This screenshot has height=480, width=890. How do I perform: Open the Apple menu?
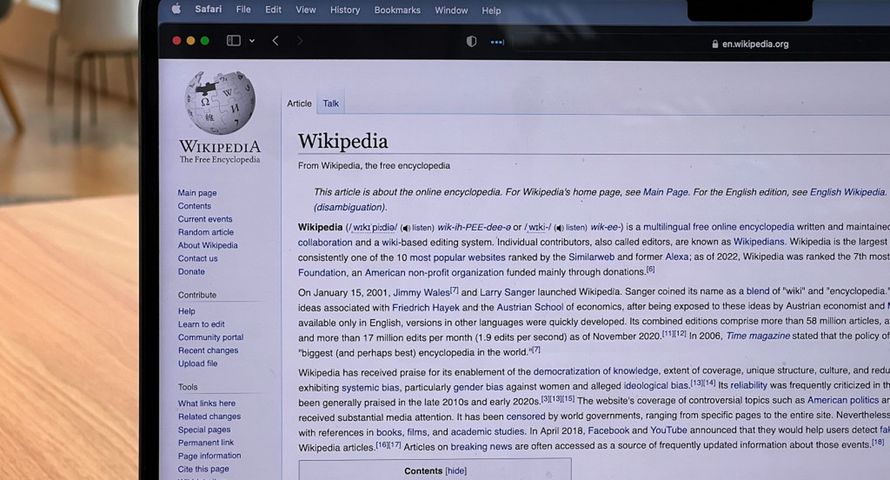click(176, 9)
